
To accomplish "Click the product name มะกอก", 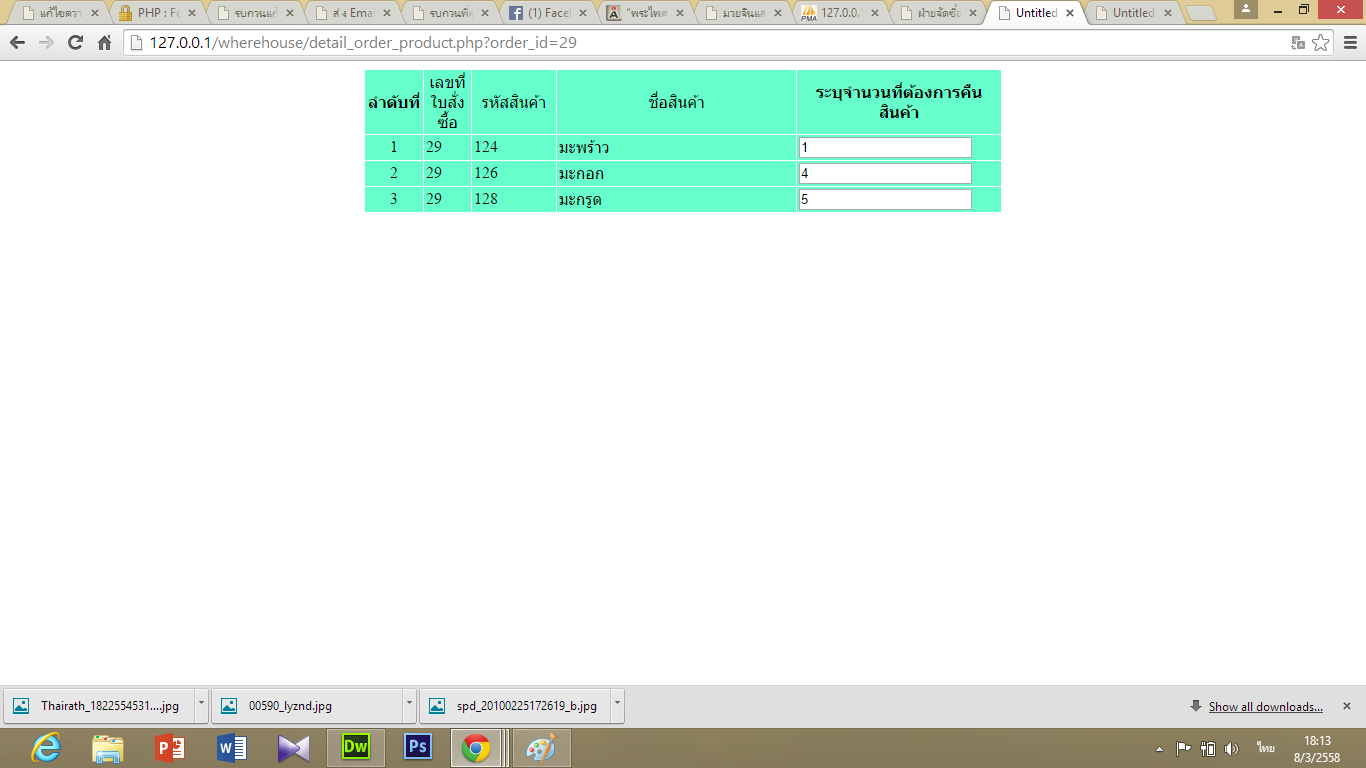I will pyautogui.click(x=581, y=174).
